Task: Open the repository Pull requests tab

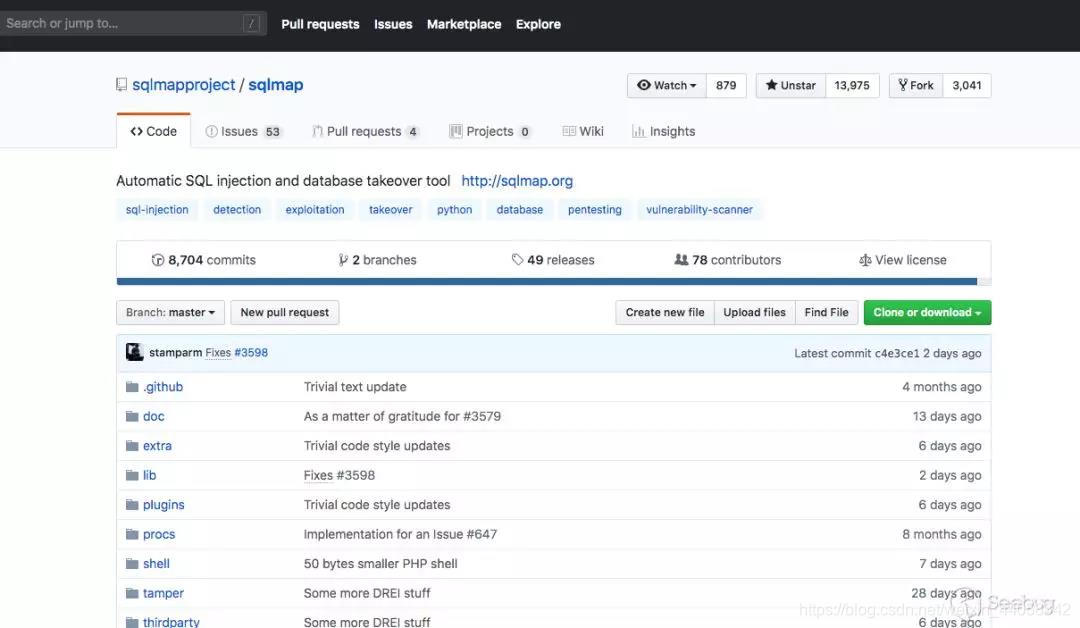Action: 365,132
